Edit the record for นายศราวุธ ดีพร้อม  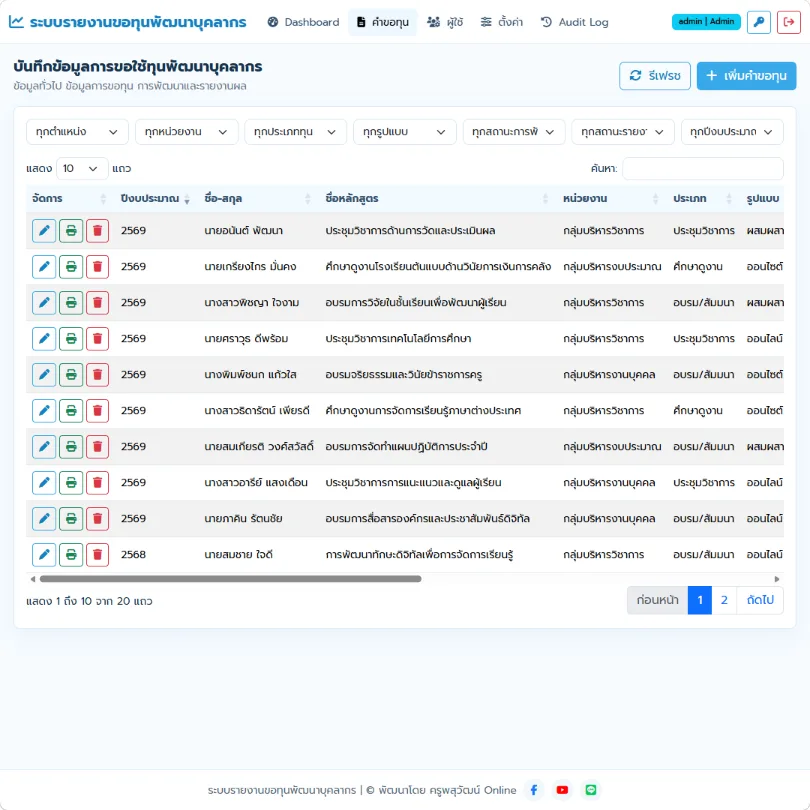tap(44, 338)
